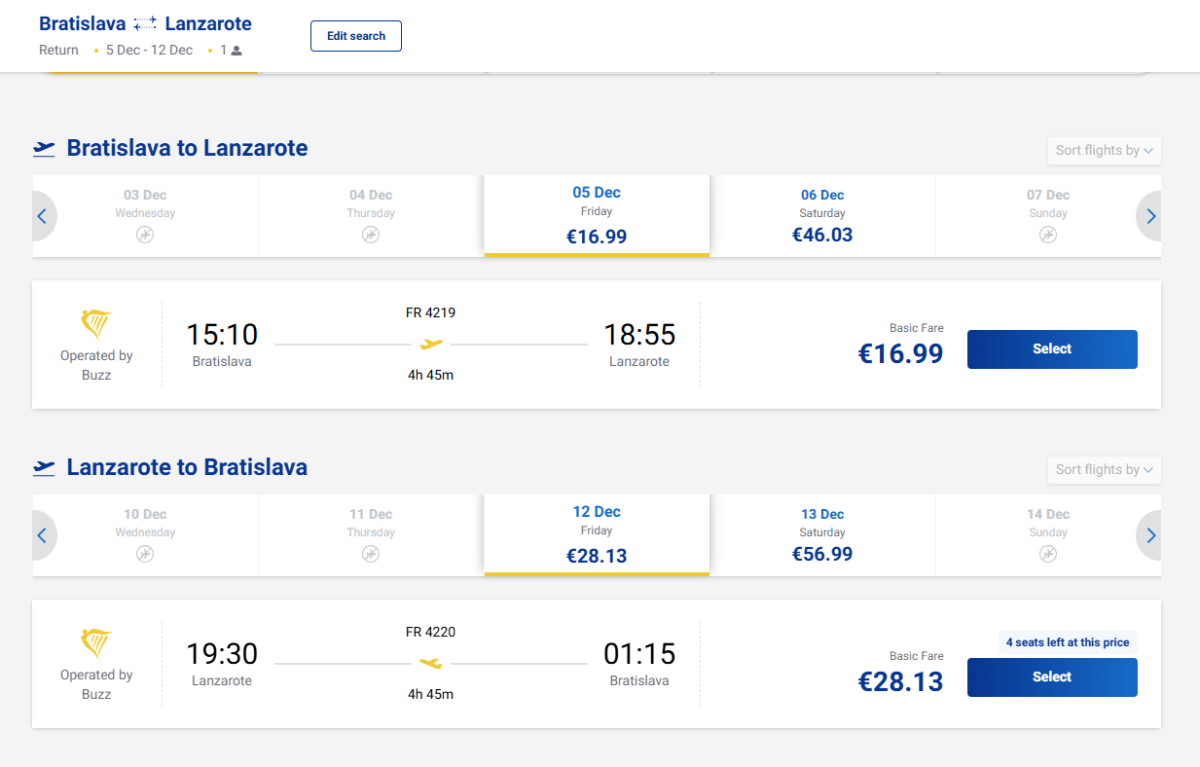Screen dimensions: 1200x767
Task: Click the plane icon beside Lanzarote to Bratislava heading
Action: 44,468
